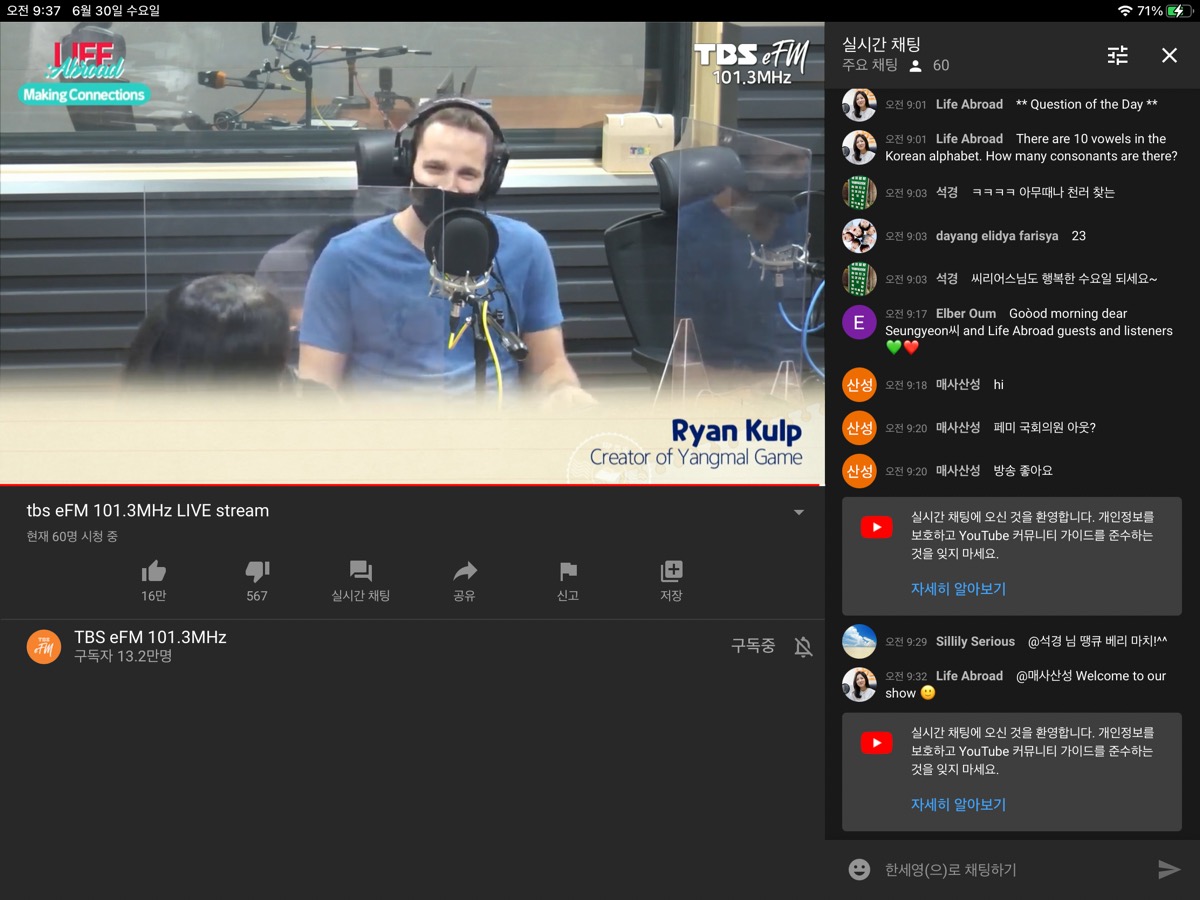
Task: Tap Elber Oum's purple profile avatar
Action: tap(859, 323)
